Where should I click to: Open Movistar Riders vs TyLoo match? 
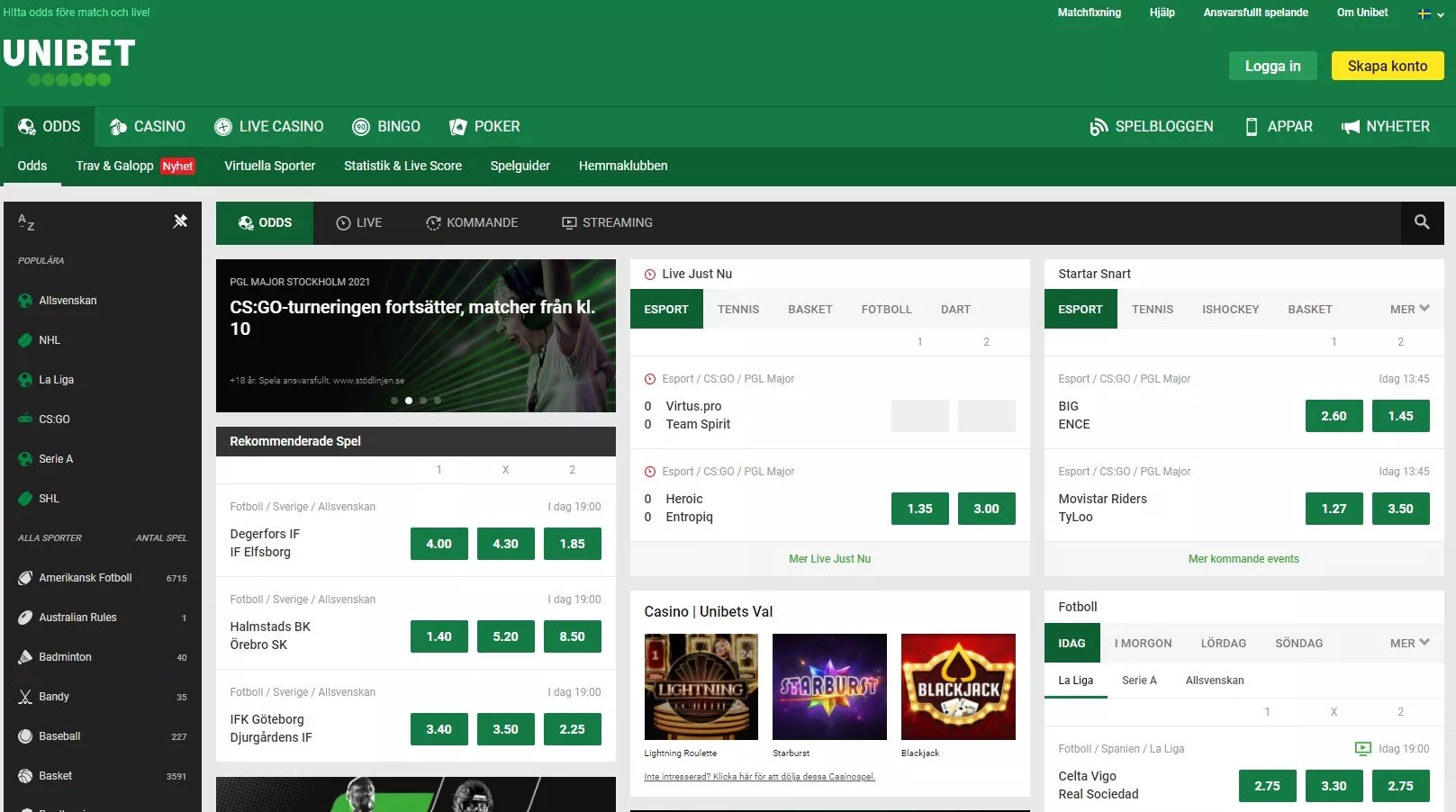[x=1103, y=508]
